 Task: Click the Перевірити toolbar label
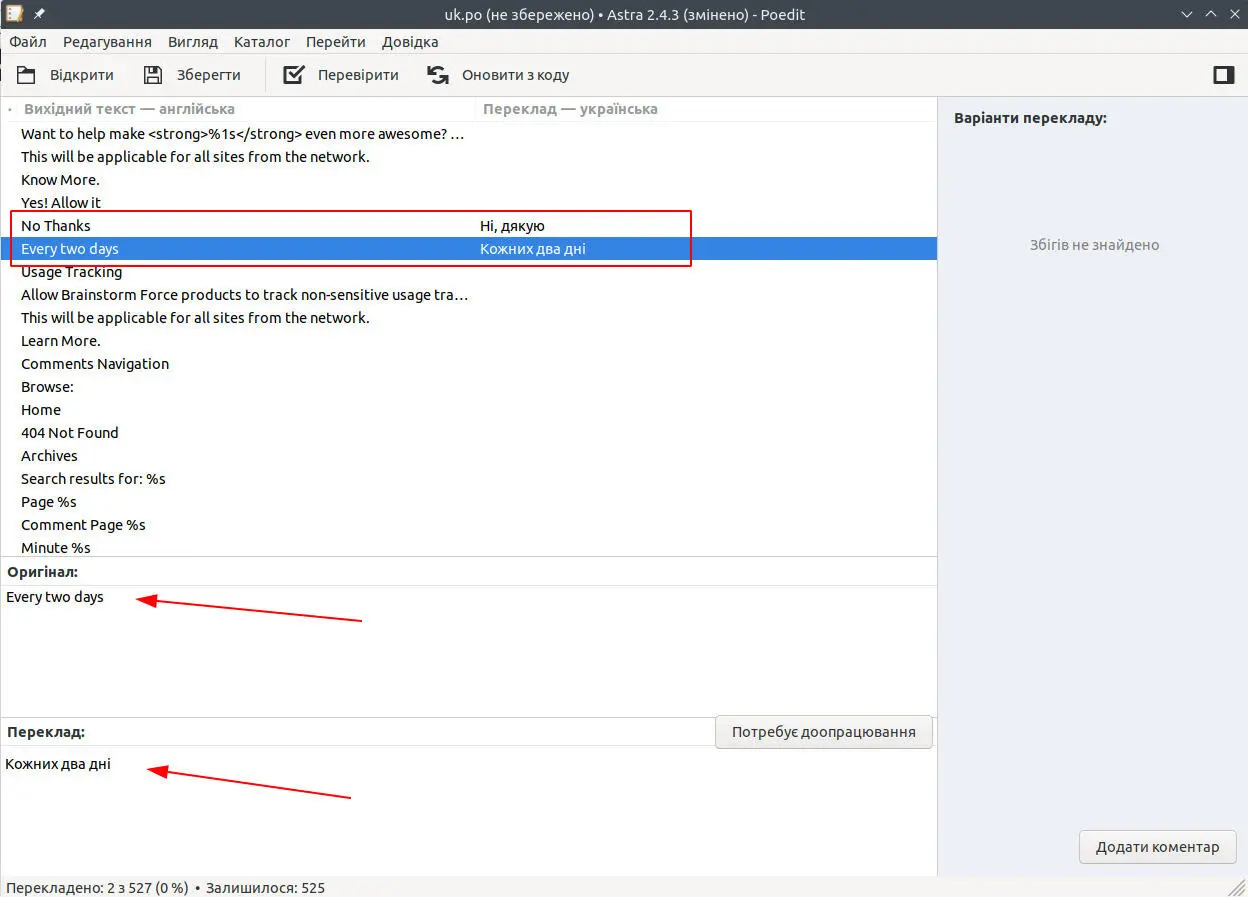tap(358, 75)
